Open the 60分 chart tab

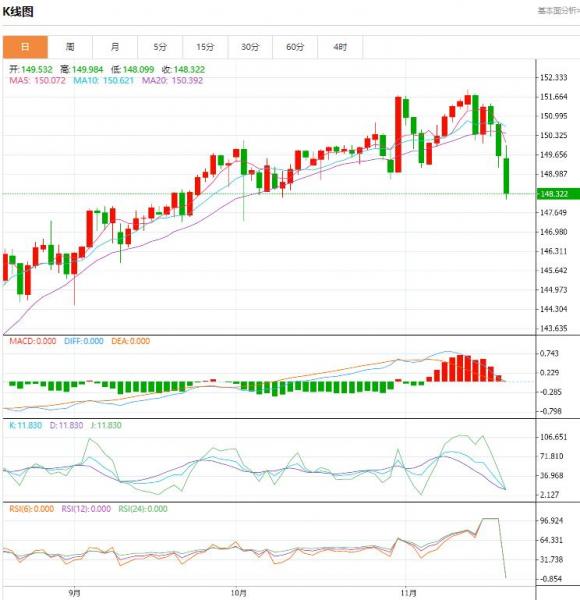click(295, 47)
